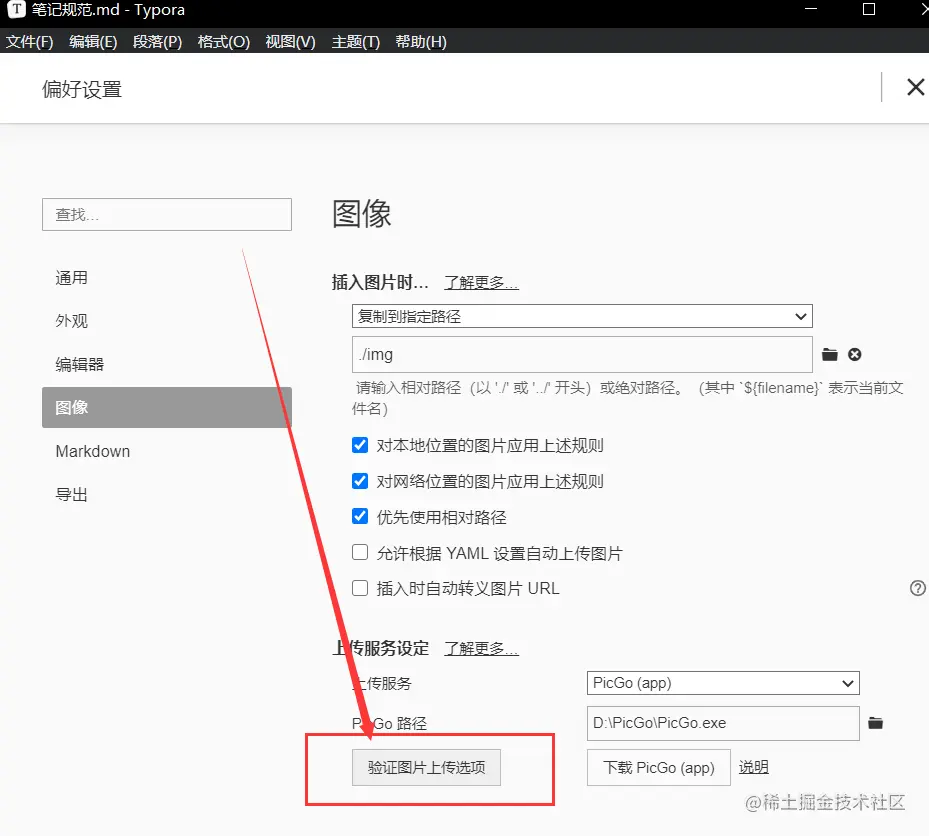Click the Typora app icon in title bar
The height and width of the screenshot is (836, 929).
pyautogui.click(x=16, y=9)
